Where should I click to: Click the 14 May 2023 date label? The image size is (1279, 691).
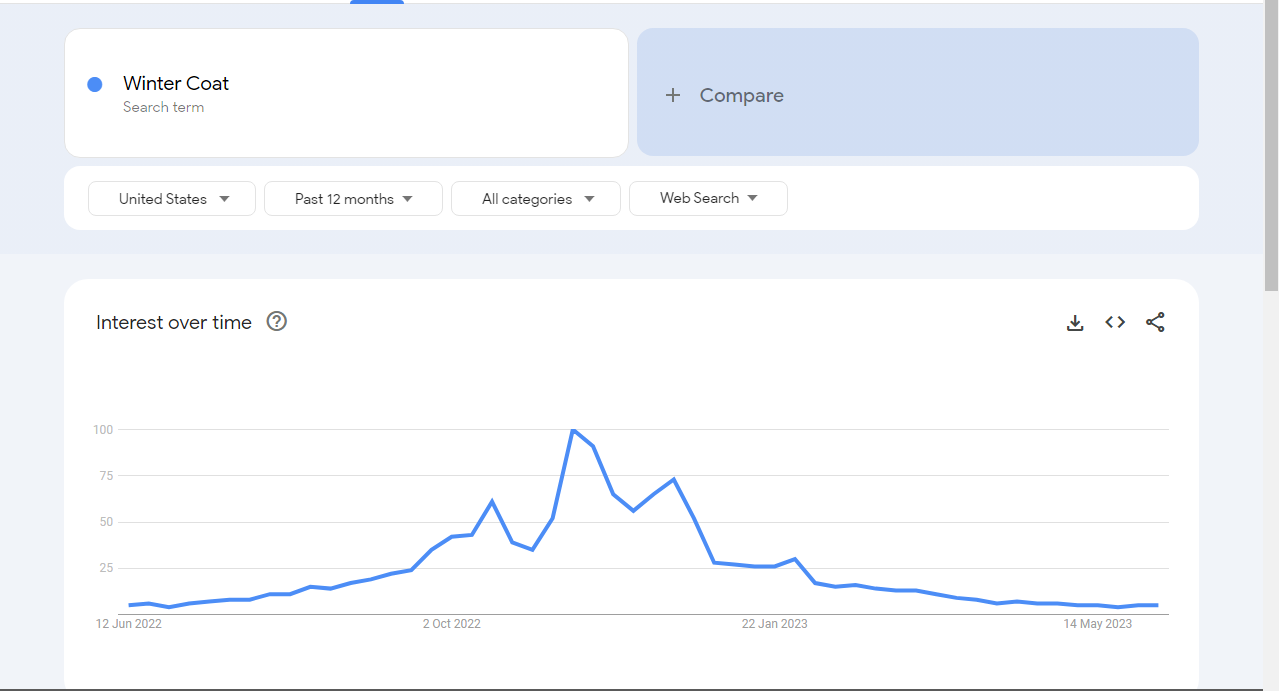pos(1097,624)
